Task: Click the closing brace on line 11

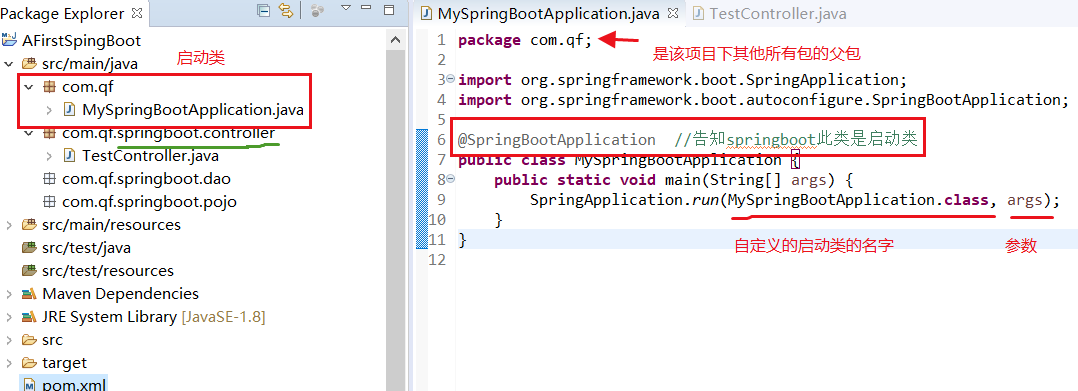Action: (462, 239)
